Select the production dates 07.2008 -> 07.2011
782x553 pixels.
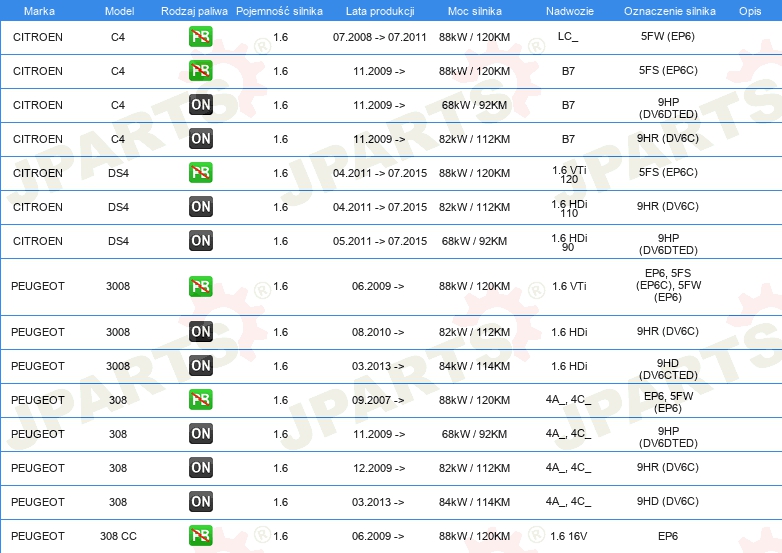380,37
